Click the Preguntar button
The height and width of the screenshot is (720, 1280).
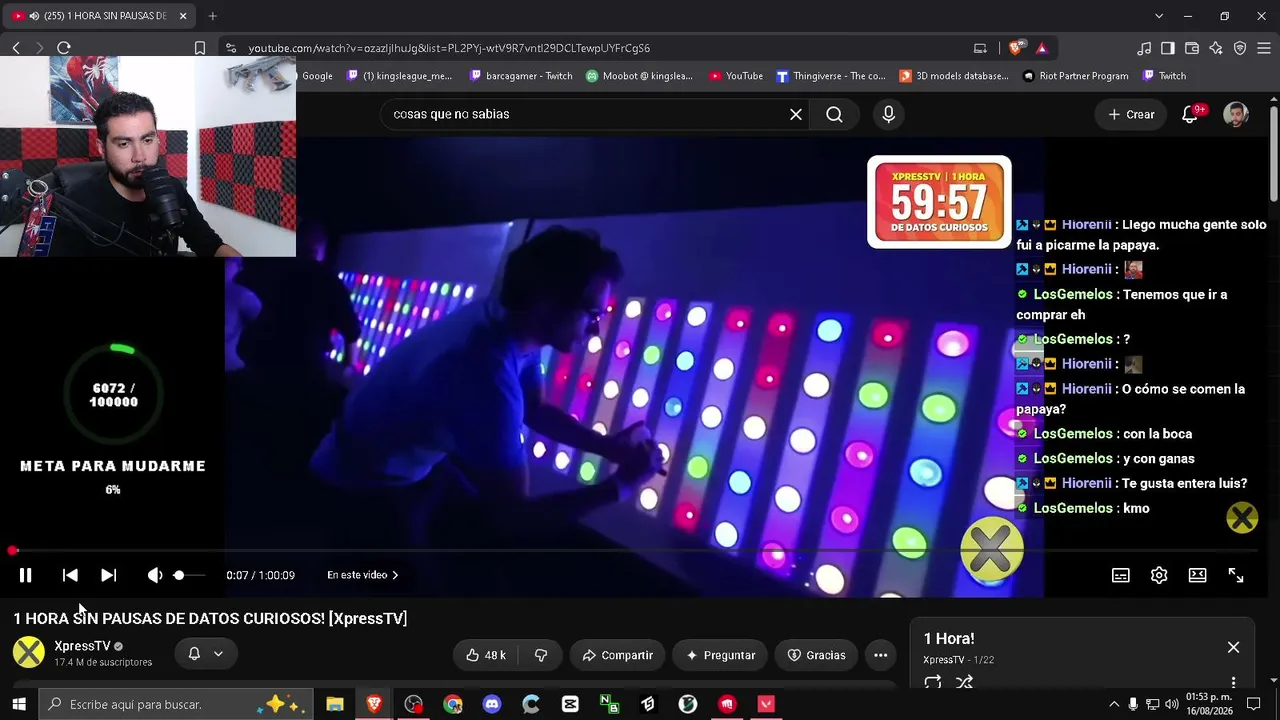pyautogui.click(x=720, y=655)
